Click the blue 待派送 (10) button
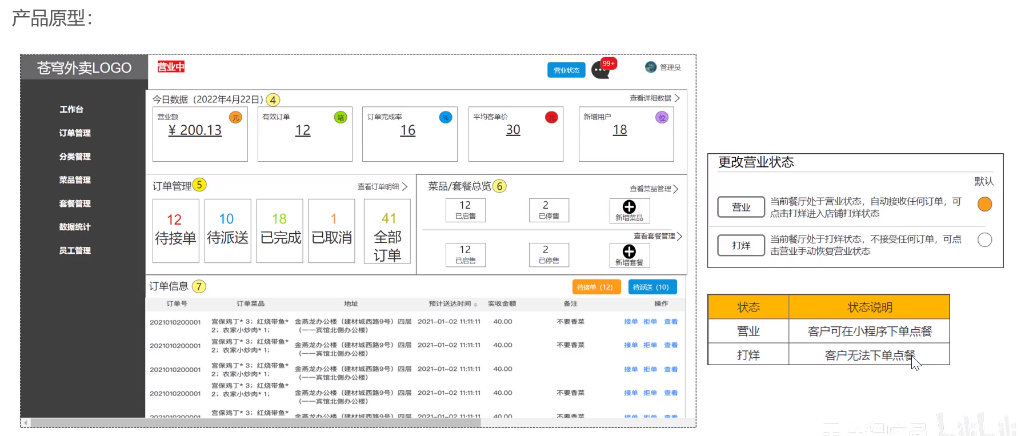This screenshot has height=436, width=1018. 652,287
